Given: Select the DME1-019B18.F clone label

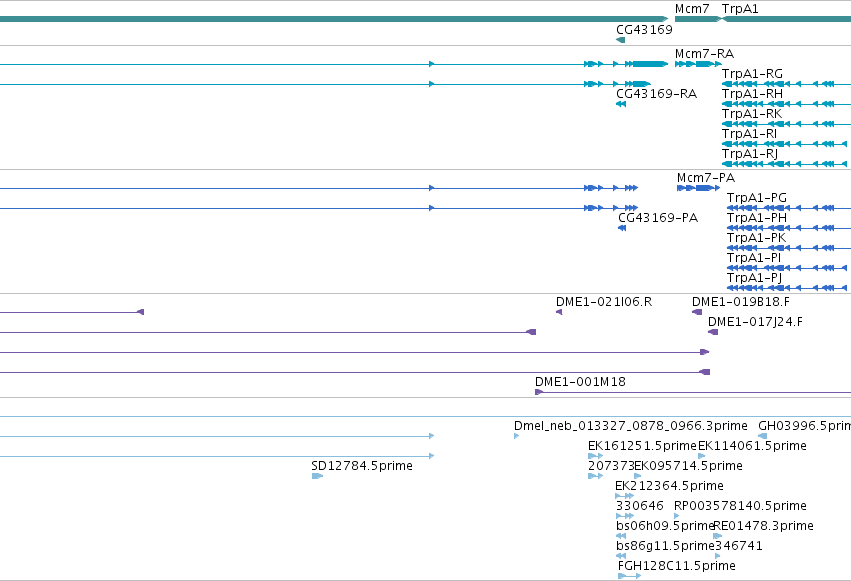Looking at the screenshot, I should 740,302.
